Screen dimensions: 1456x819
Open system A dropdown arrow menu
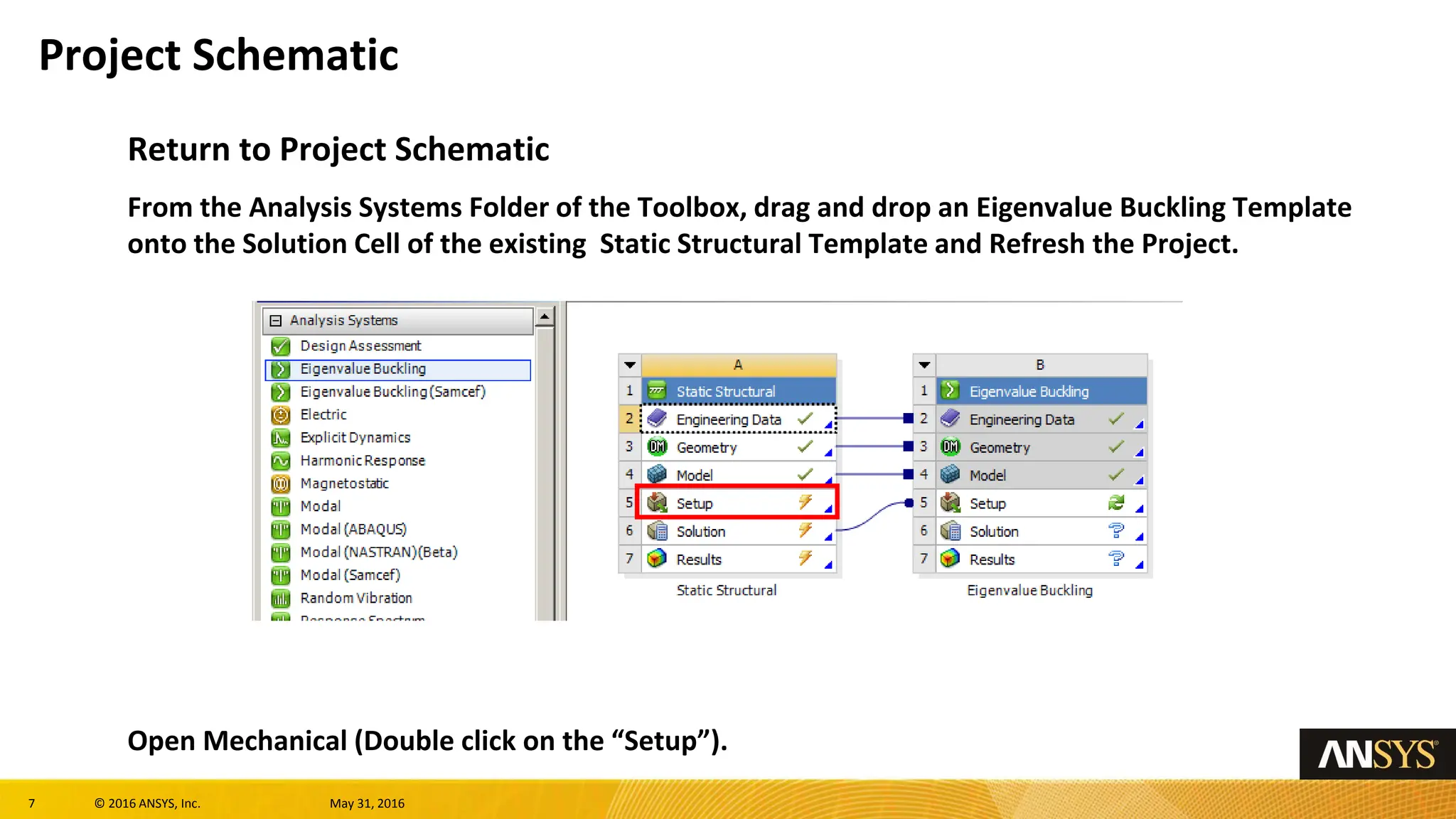click(x=630, y=365)
